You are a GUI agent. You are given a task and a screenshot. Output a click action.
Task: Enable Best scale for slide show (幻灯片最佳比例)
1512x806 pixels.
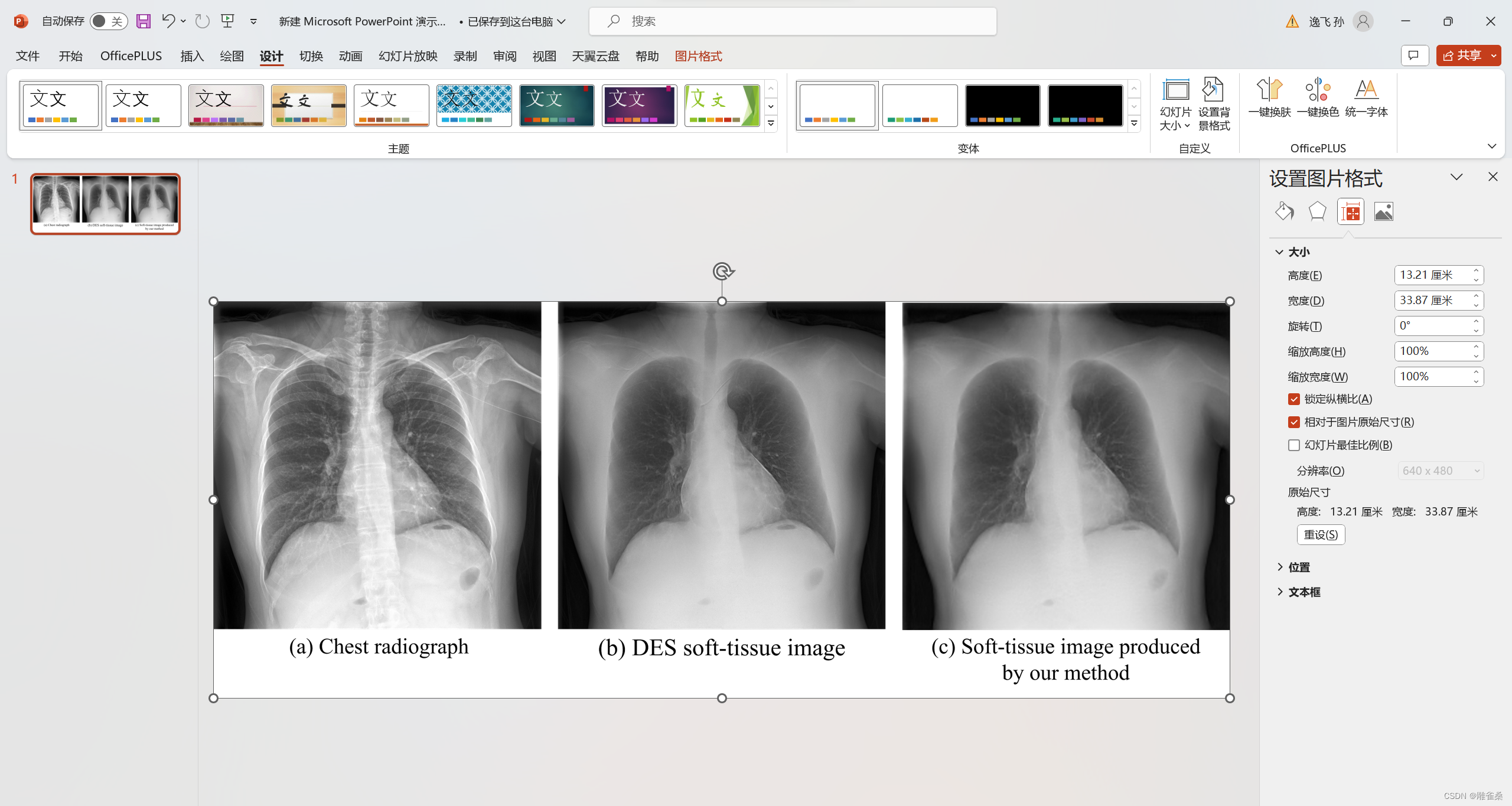click(x=1294, y=445)
